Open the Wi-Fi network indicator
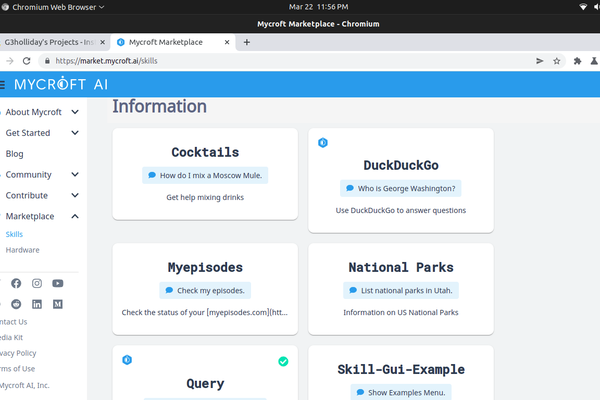 [x=583, y=7]
